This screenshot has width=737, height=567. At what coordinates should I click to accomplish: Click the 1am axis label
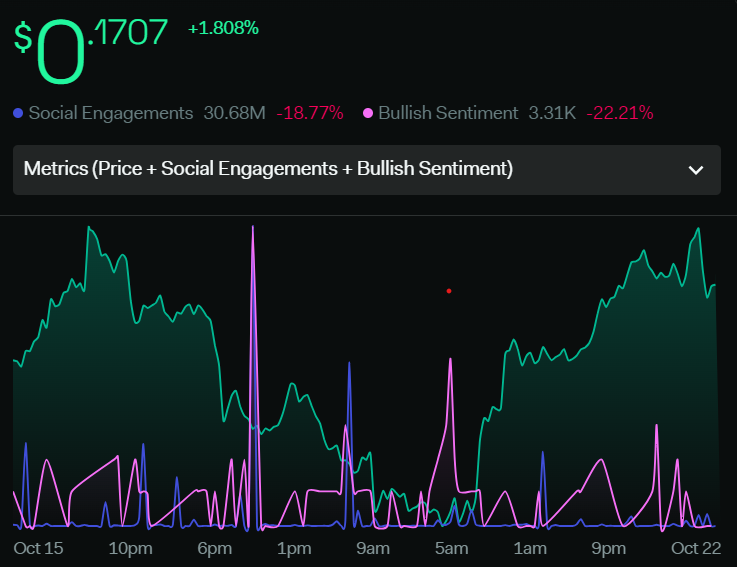[x=530, y=548]
